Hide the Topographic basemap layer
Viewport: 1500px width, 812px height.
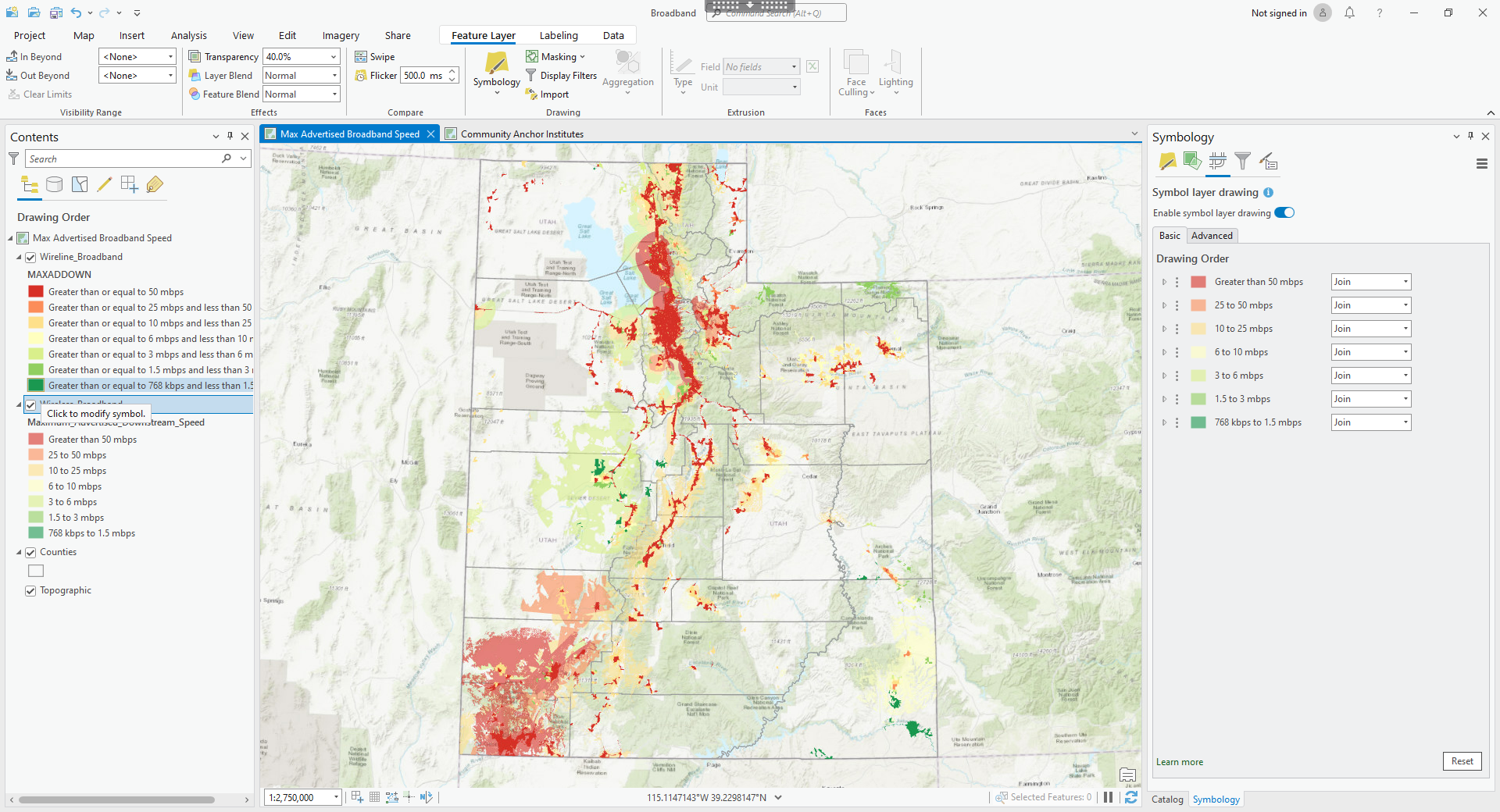tap(30, 591)
